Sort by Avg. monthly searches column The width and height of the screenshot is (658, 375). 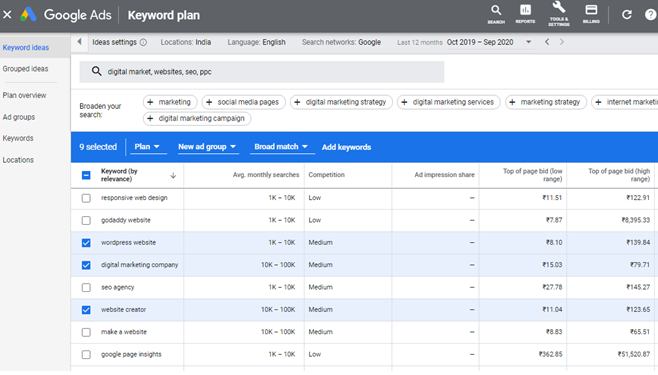pyautogui.click(x=266, y=175)
